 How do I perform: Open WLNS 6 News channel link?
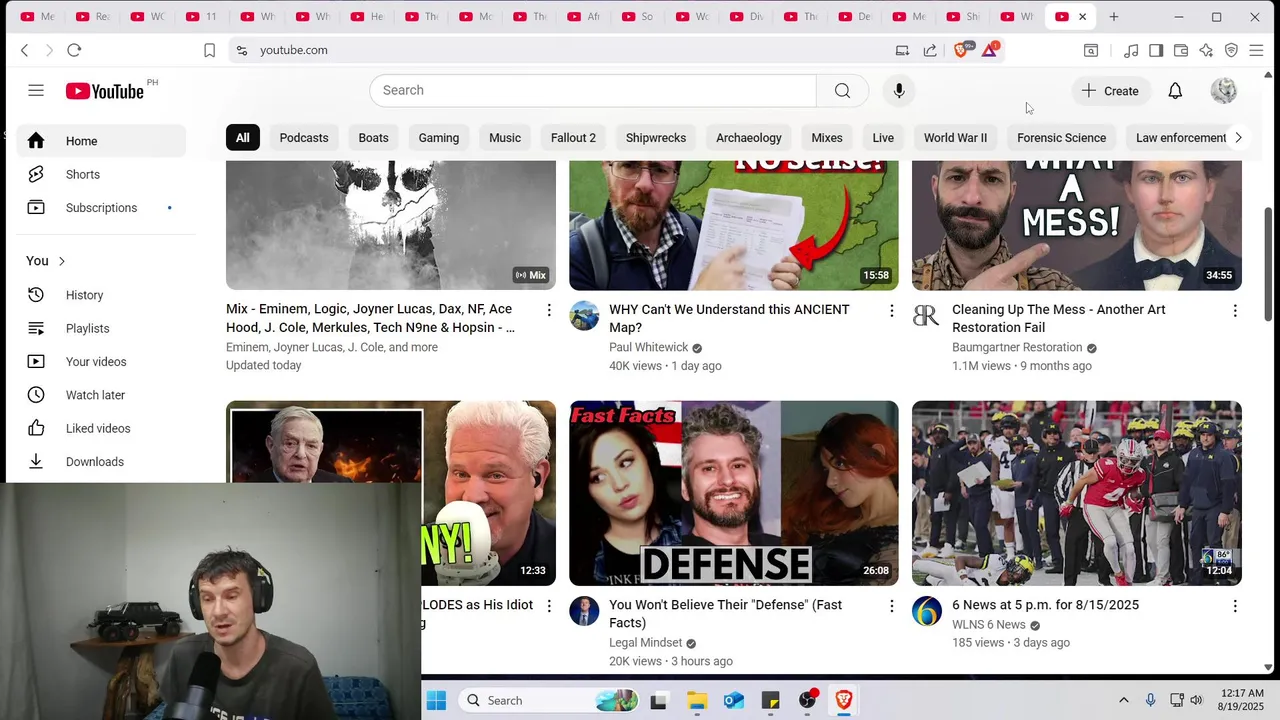tap(989, 625)
